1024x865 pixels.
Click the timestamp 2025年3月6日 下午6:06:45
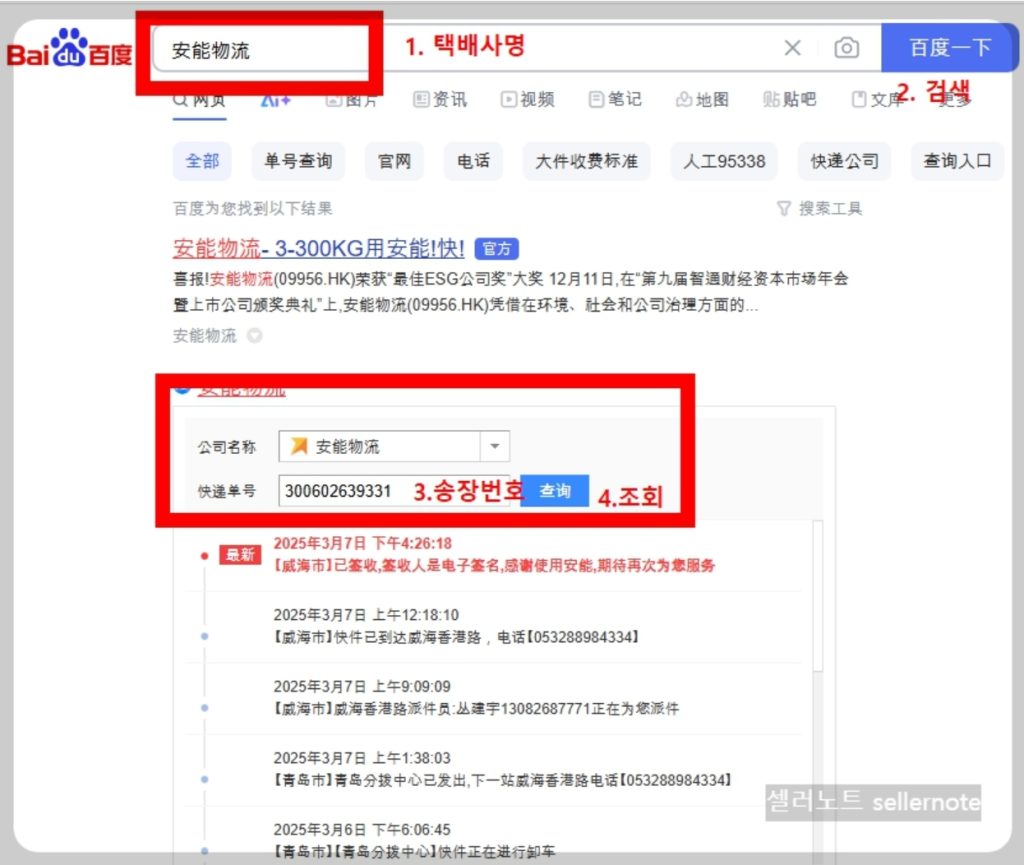pos(362,830)
